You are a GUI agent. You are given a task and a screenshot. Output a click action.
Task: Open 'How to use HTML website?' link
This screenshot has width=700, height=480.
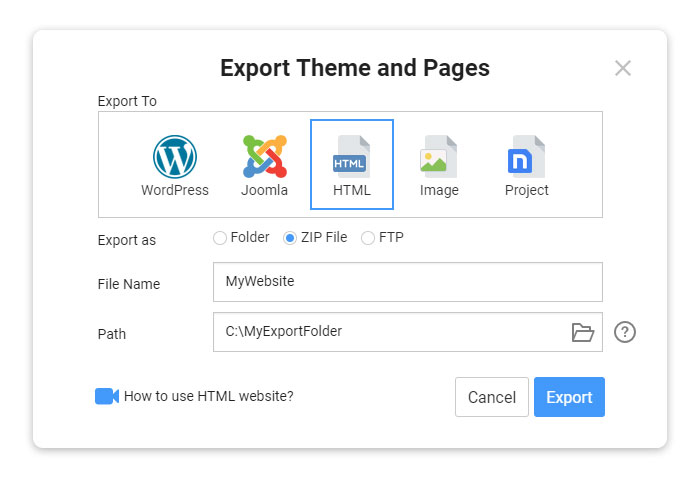coord(208,396)
